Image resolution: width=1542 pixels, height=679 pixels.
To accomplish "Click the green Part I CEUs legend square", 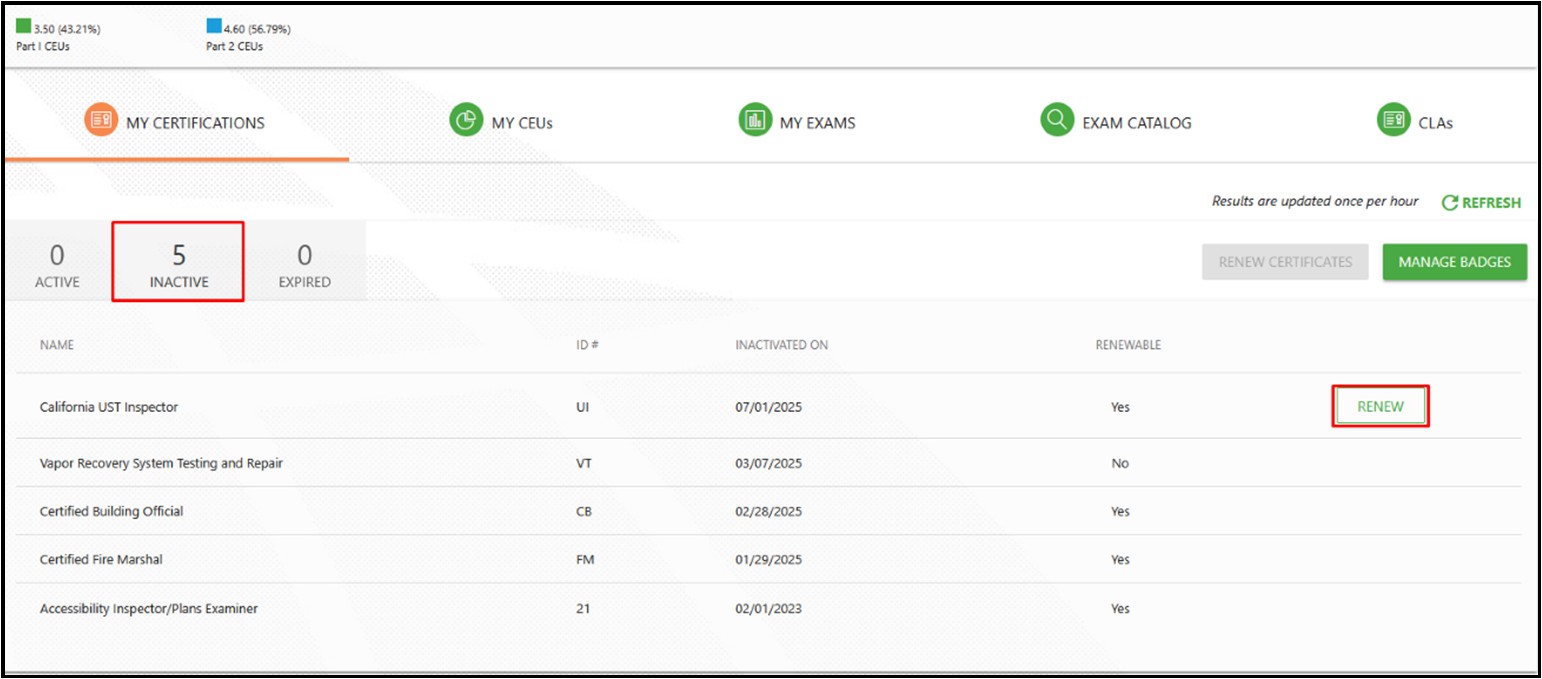I will (x=23, y=27).
